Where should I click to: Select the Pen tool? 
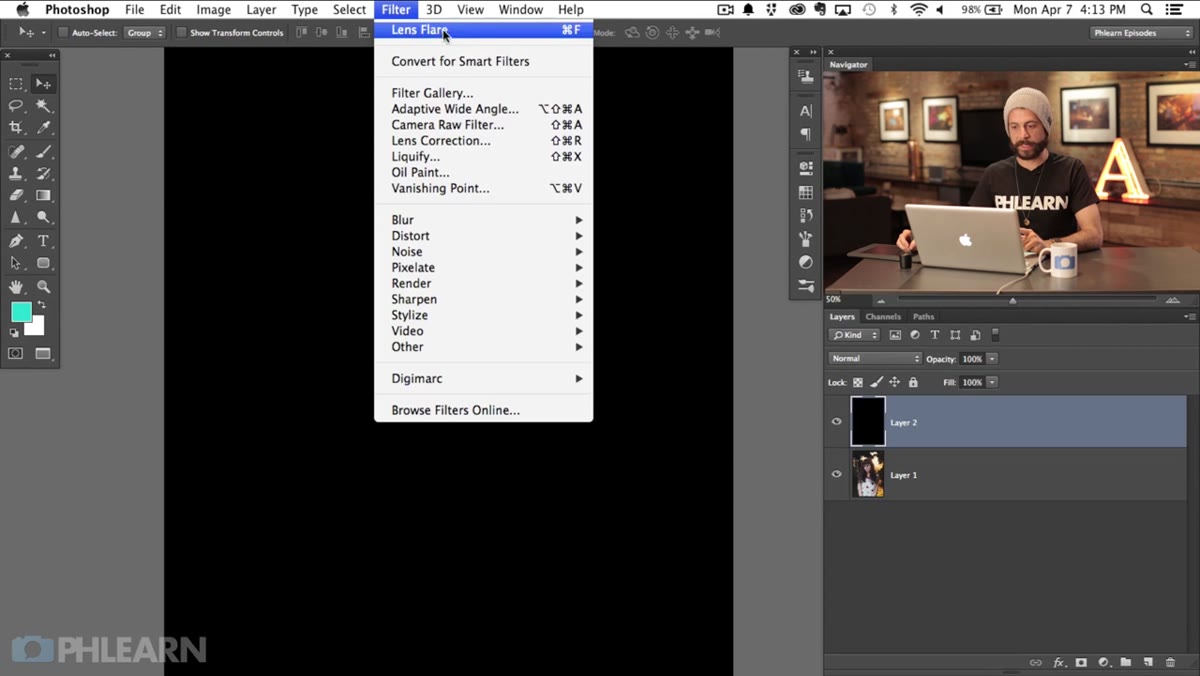[16, 241]
